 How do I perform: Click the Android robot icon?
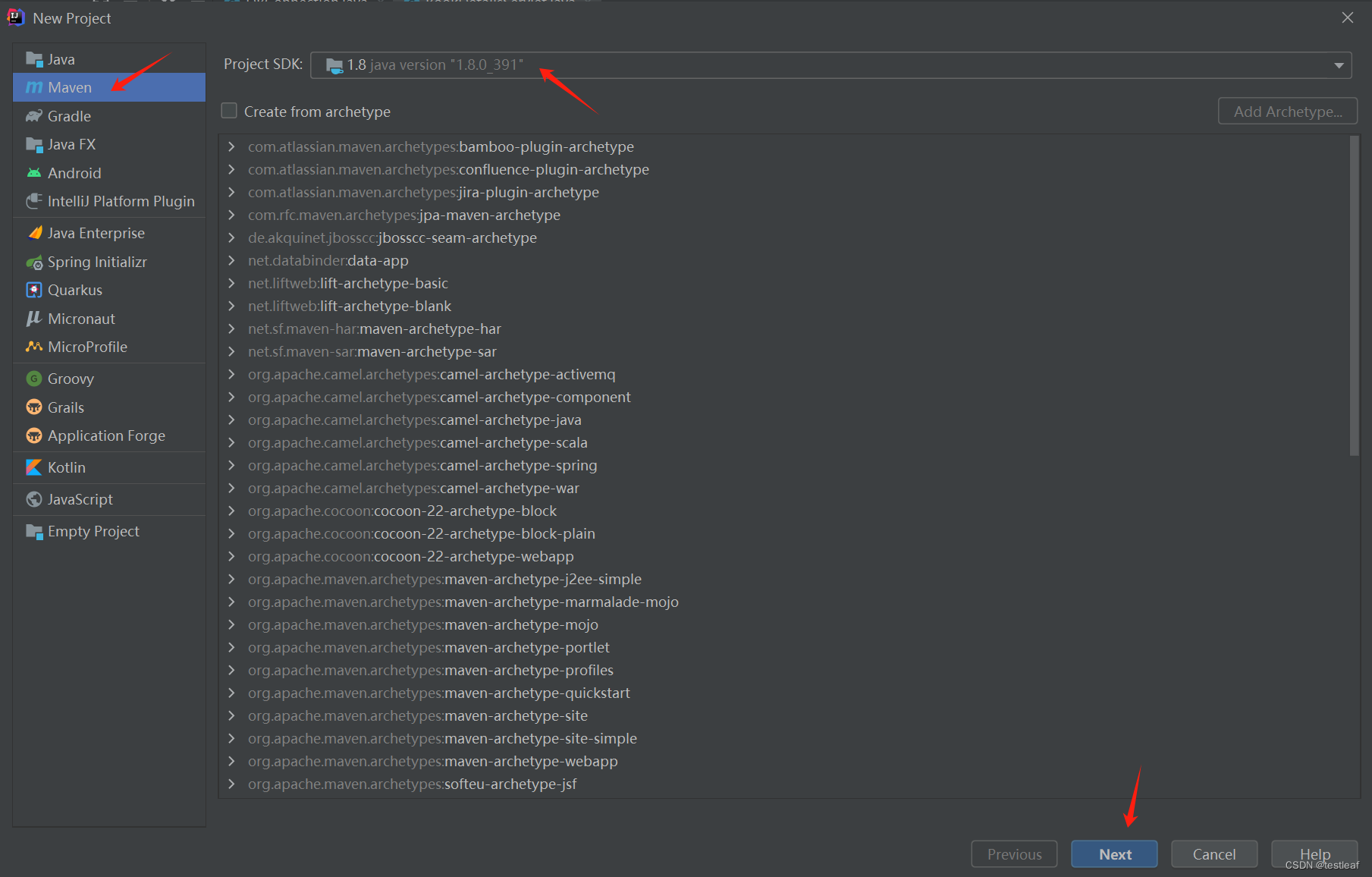point(34,173)
